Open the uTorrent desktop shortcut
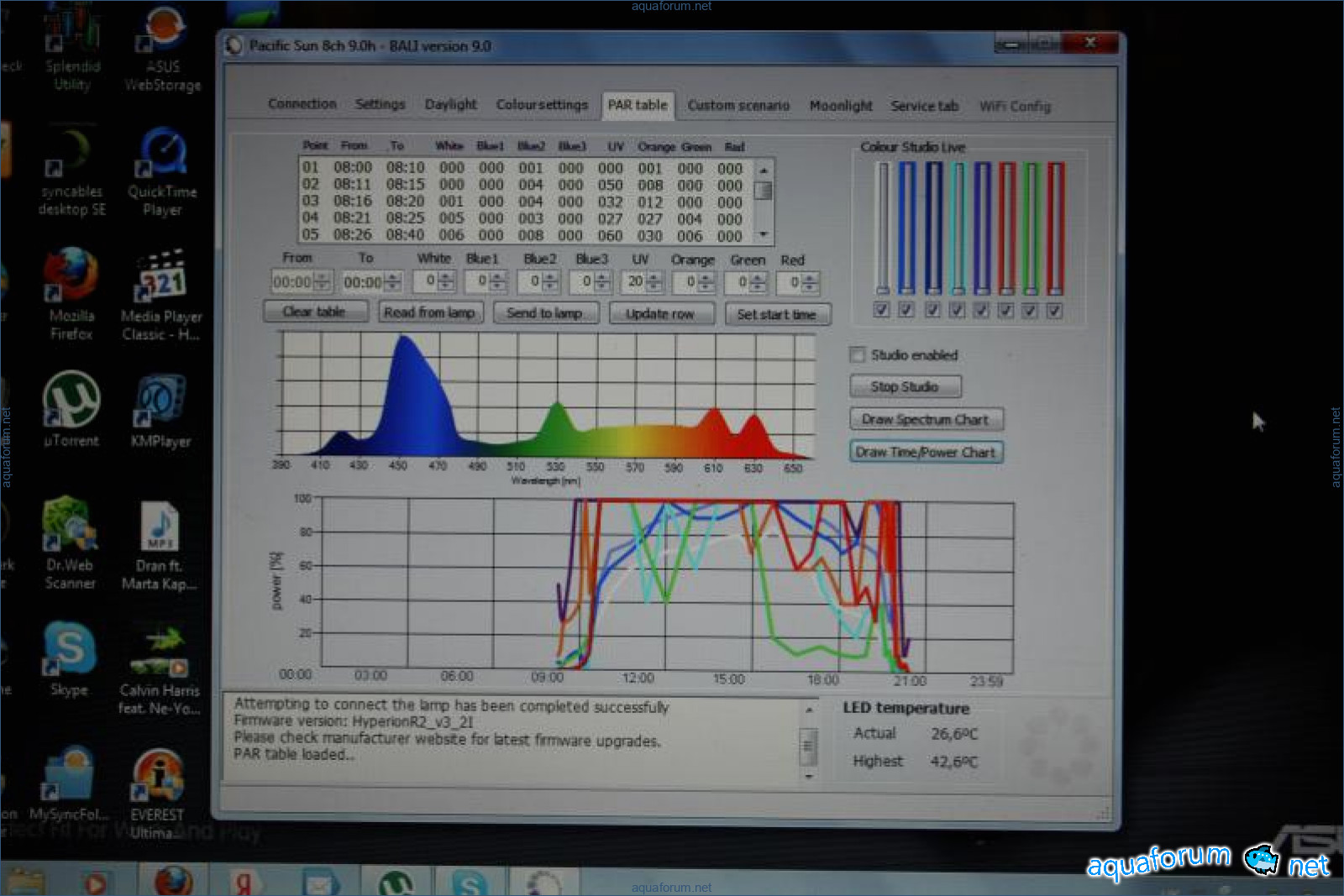1344x896 pixels. click(71, 401)
